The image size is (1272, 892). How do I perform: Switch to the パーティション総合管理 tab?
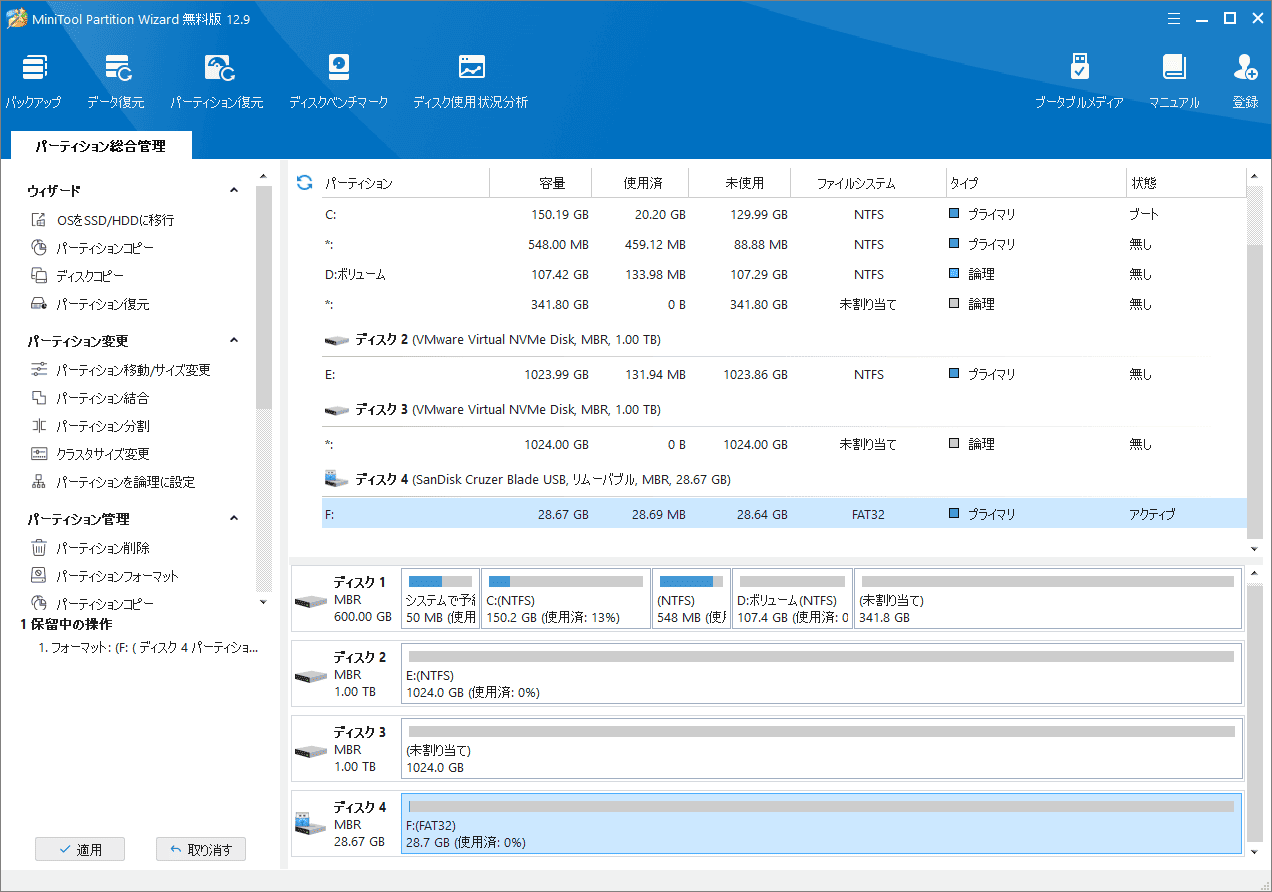[x=100, y=146]
